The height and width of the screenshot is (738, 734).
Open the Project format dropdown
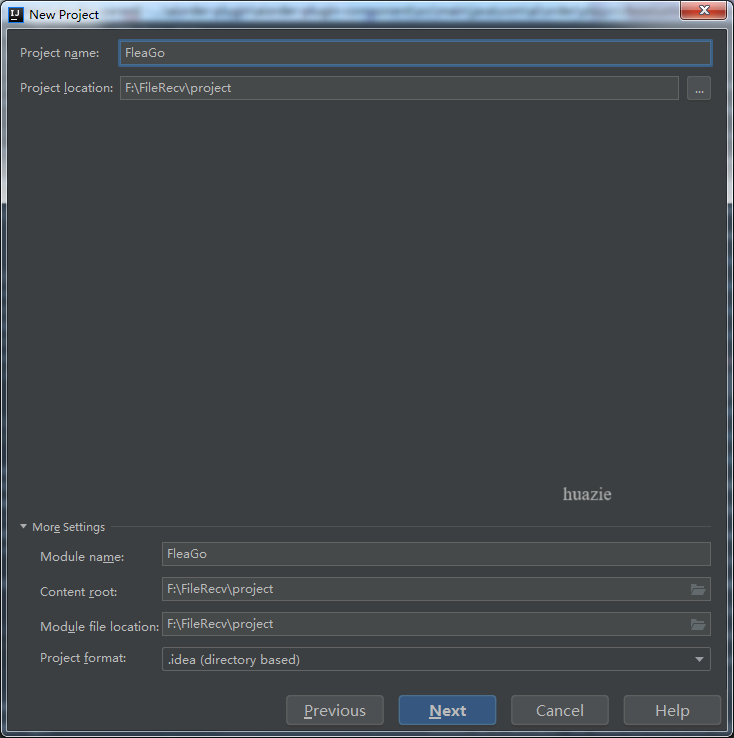click(x=436, y=659)
